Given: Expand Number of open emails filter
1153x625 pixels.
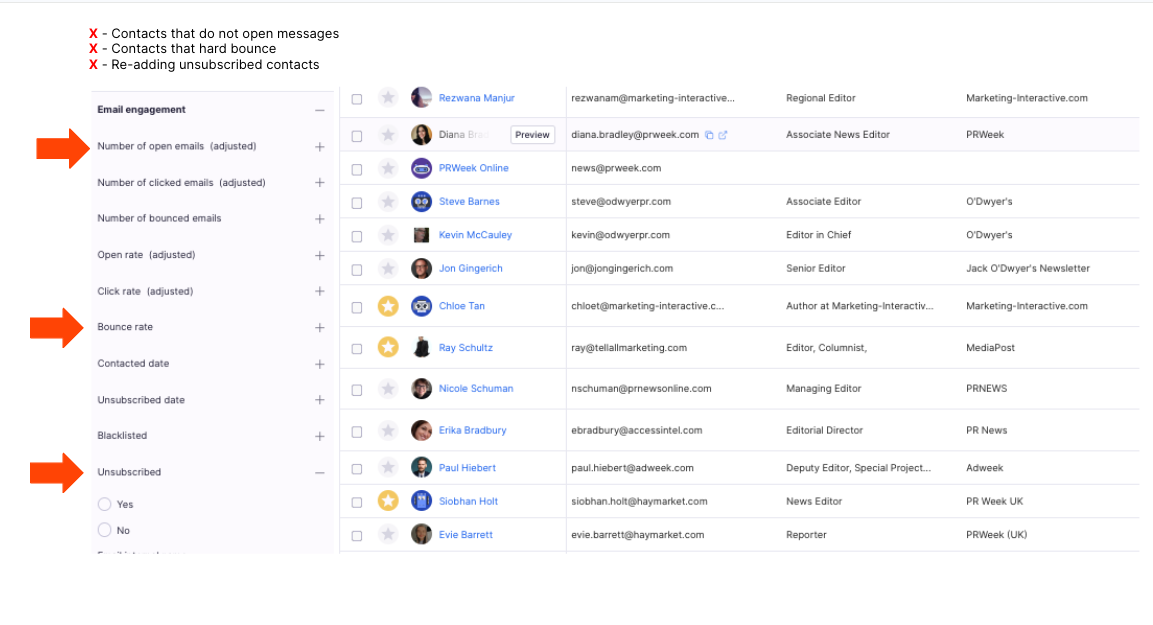Looking at the screenshot, I should (x=320, y=146).
